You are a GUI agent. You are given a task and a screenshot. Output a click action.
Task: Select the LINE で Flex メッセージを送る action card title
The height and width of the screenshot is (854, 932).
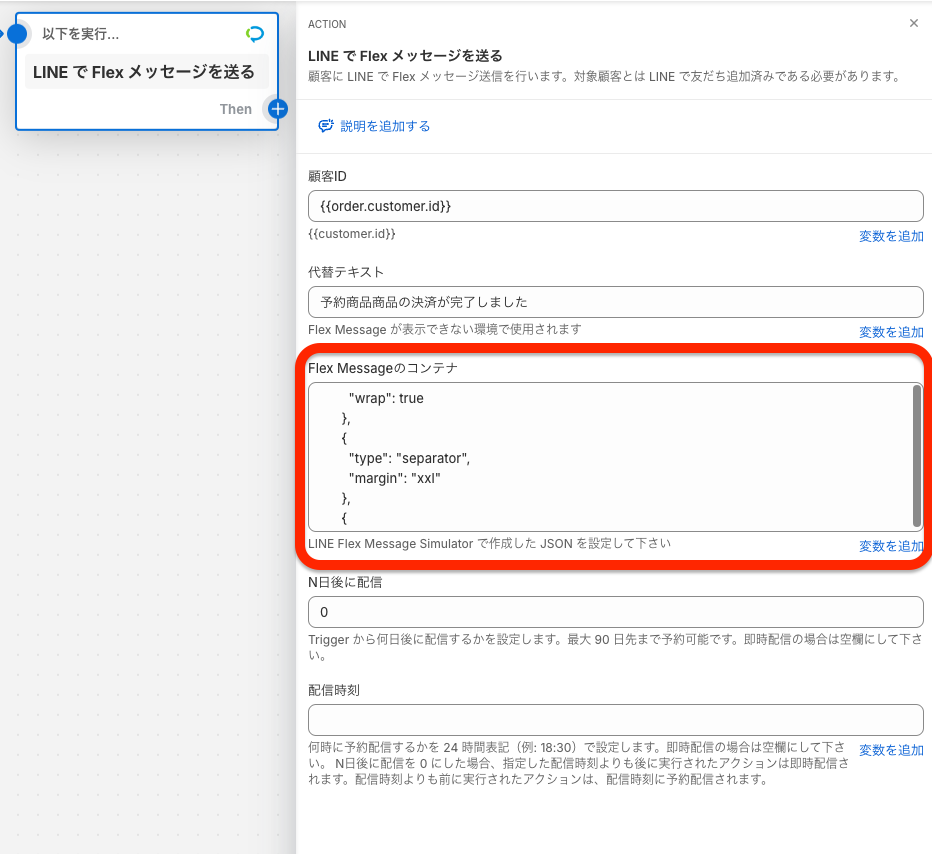144,72
